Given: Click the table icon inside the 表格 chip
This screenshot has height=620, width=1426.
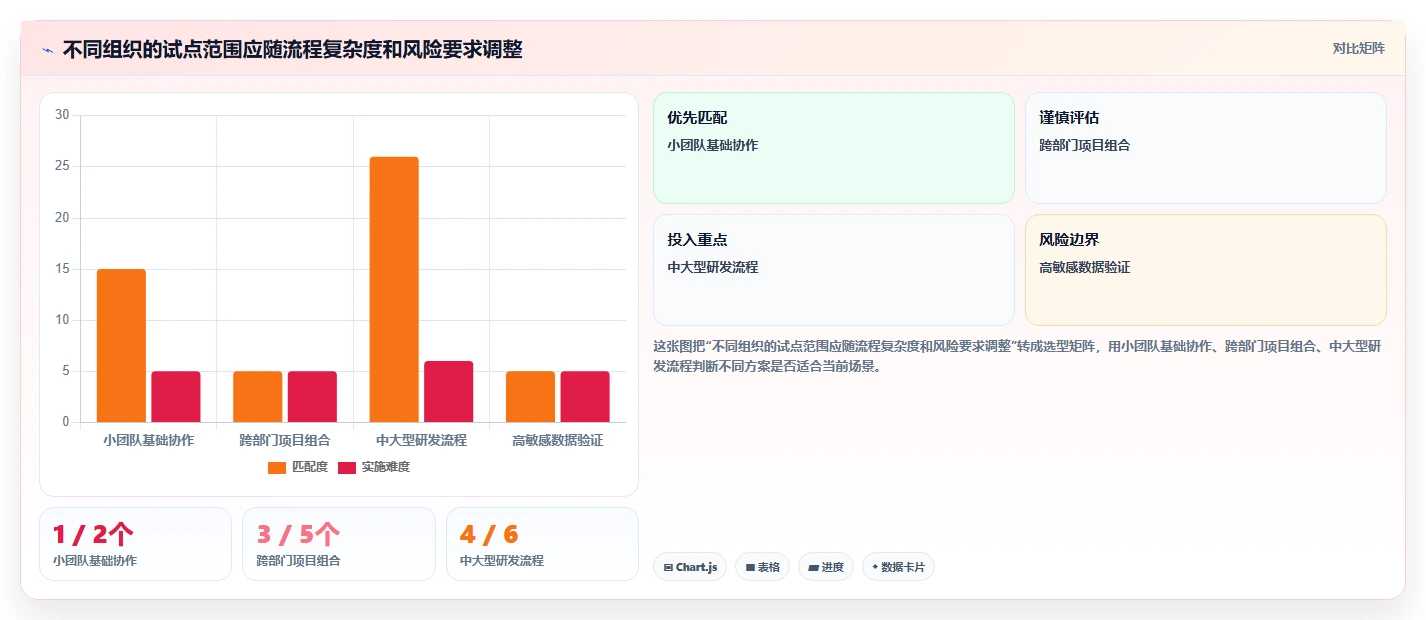Looking at the screenshot, I should click(750, 567).
